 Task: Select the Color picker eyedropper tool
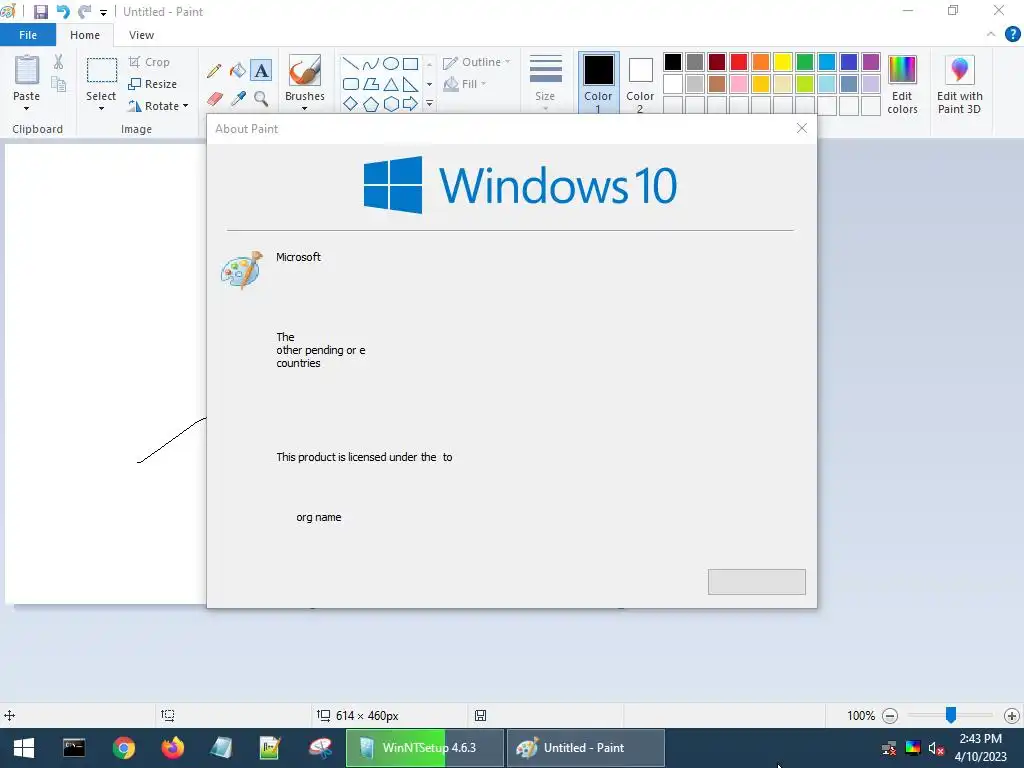[238, 99]
